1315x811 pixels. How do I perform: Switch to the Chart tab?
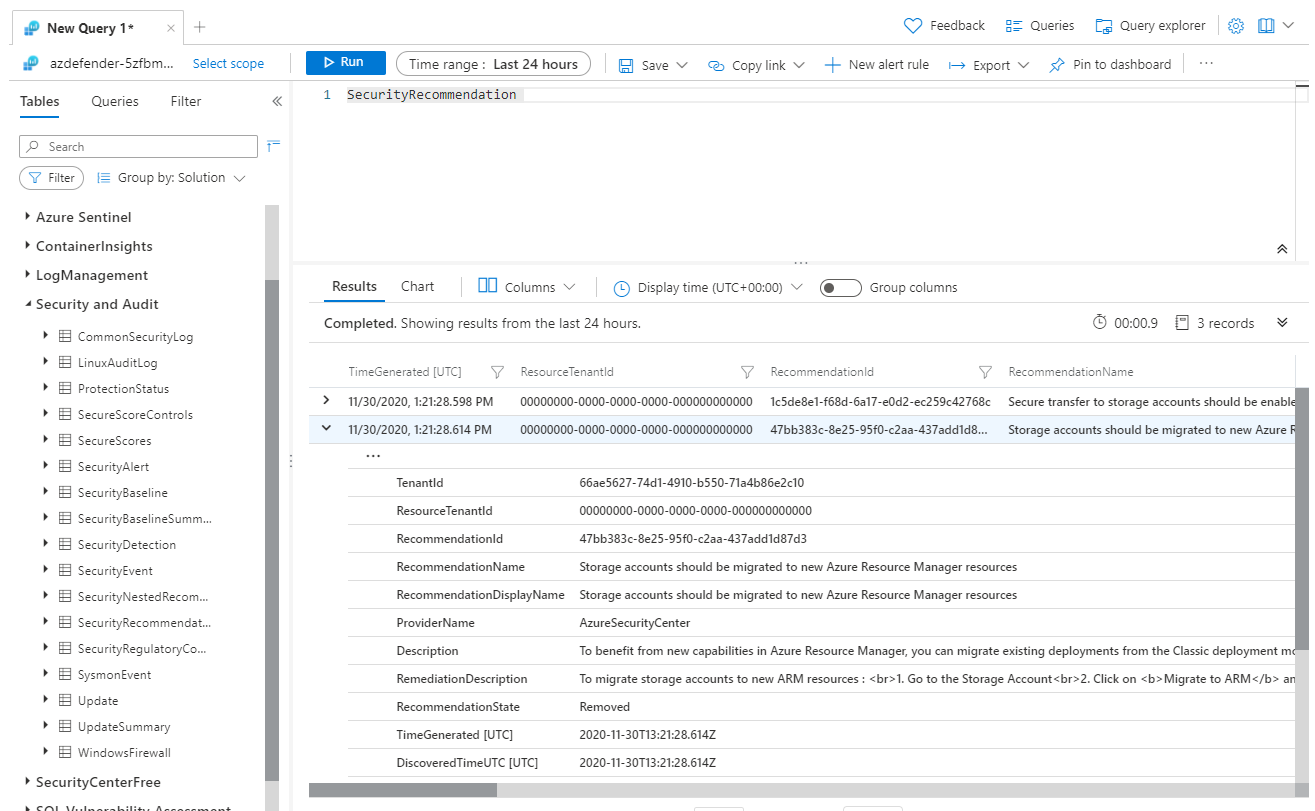coord(417,287)
